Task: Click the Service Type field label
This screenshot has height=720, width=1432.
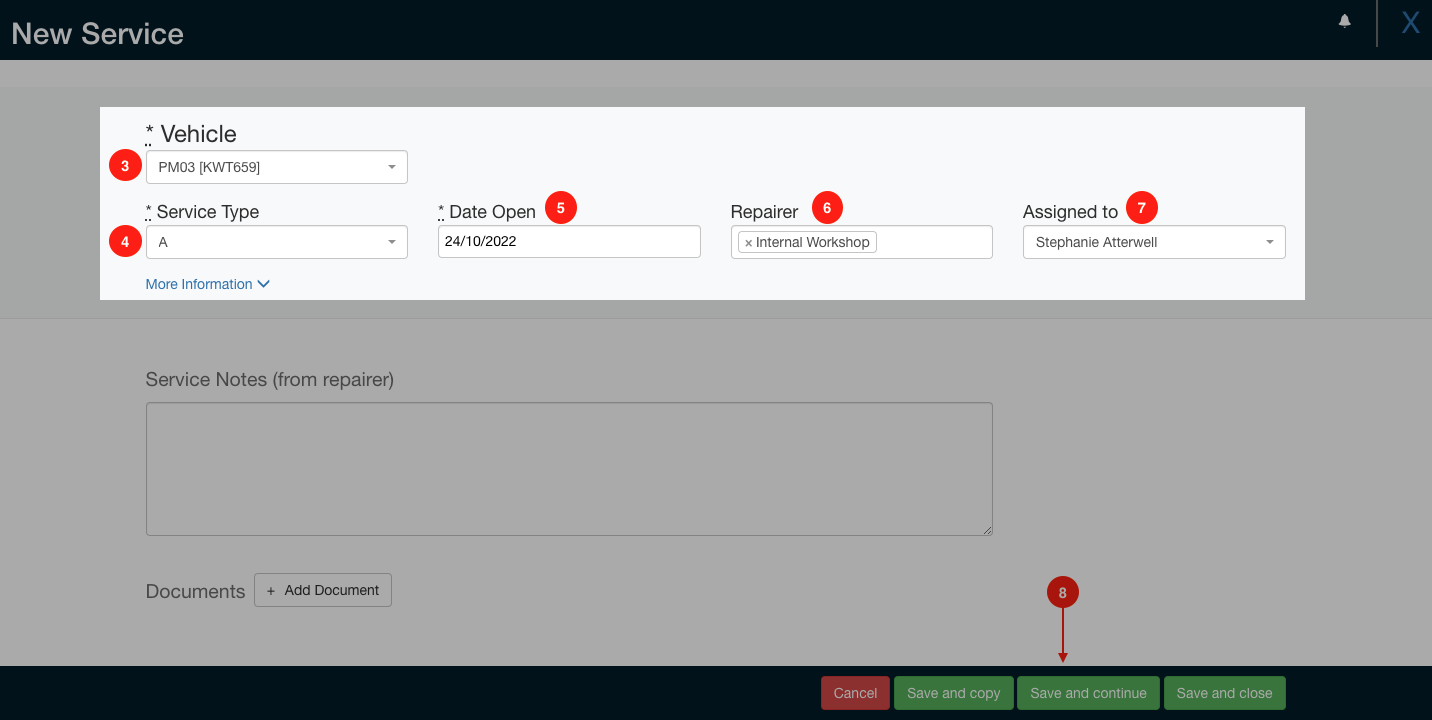Action: 202,212
